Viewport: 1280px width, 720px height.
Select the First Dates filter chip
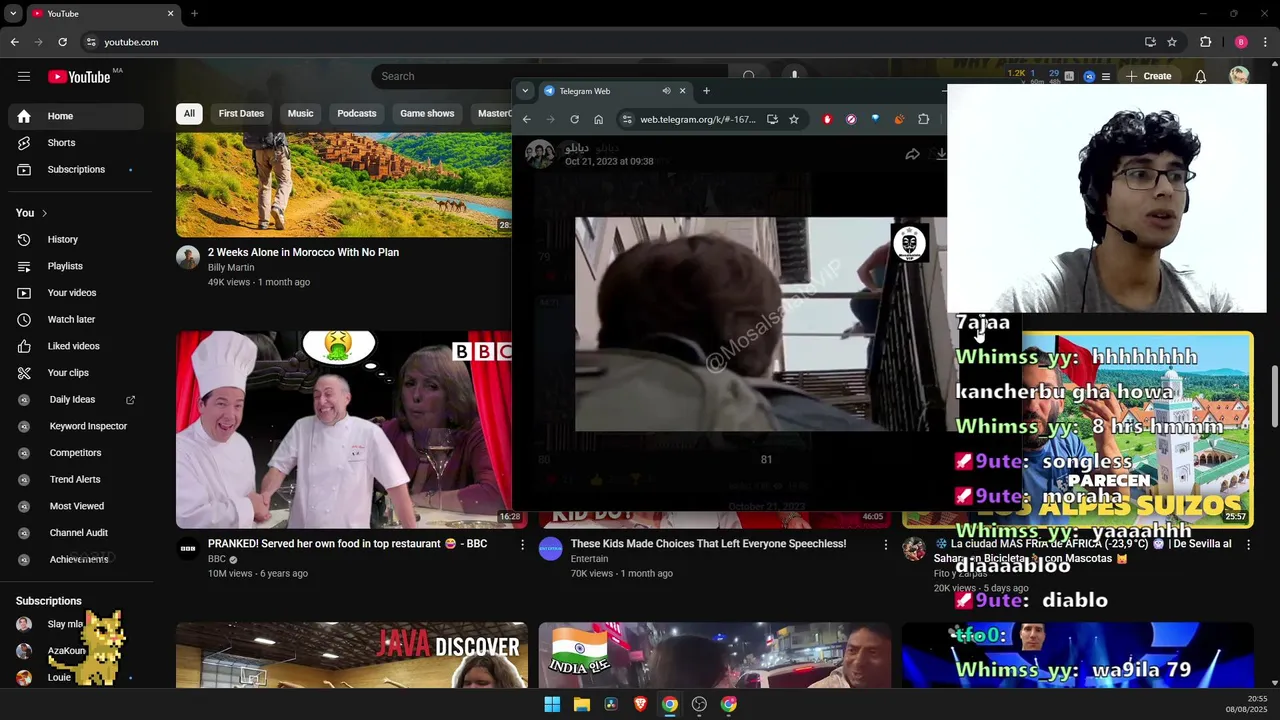[241, 114]
